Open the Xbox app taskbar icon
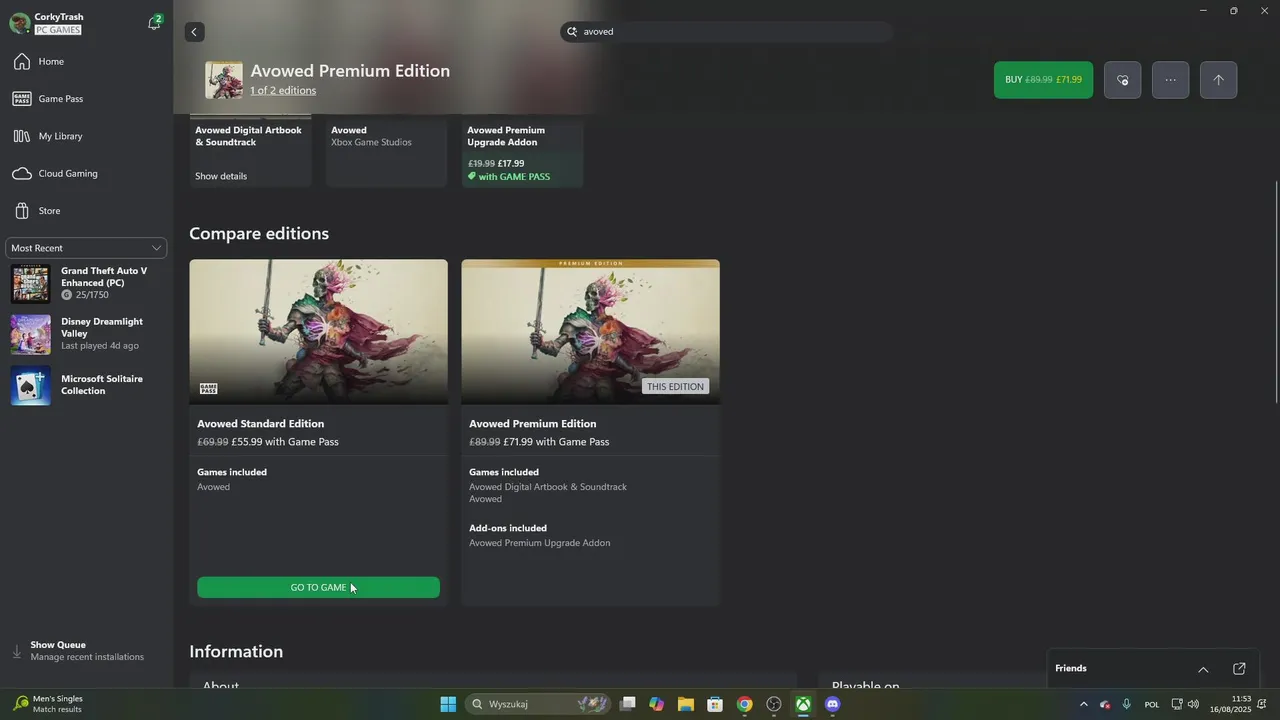Image resolution: width=1280 pixels, height=720 pixels. (803, 704)
